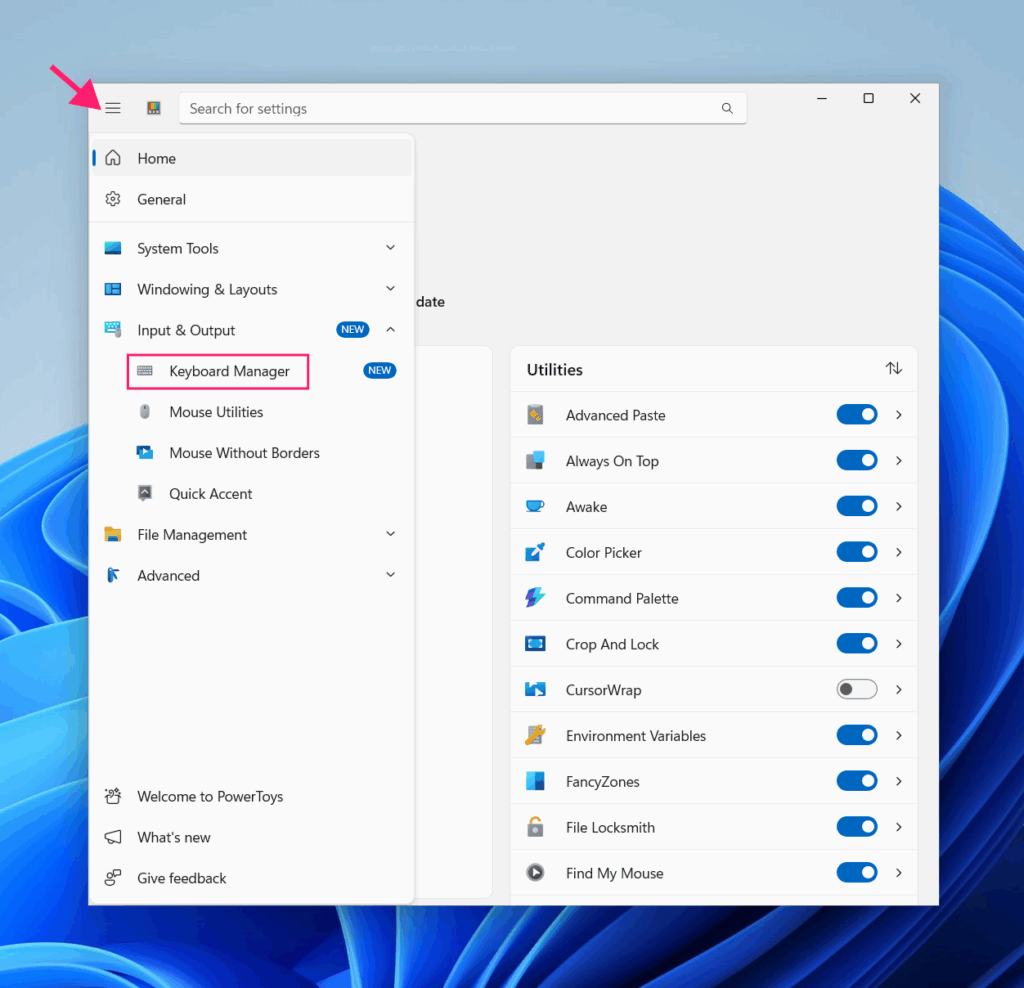Open the Mouse Utilities label
Image resolution: width=1024 pixels, height=988 pixels.
216,412
